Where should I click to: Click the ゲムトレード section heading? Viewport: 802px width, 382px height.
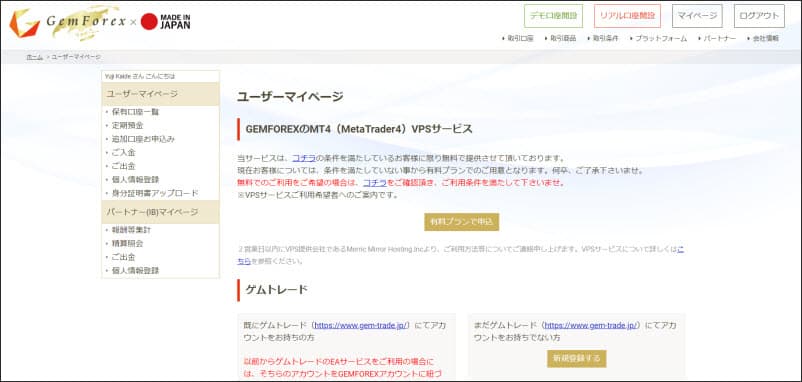coord(277,289)
